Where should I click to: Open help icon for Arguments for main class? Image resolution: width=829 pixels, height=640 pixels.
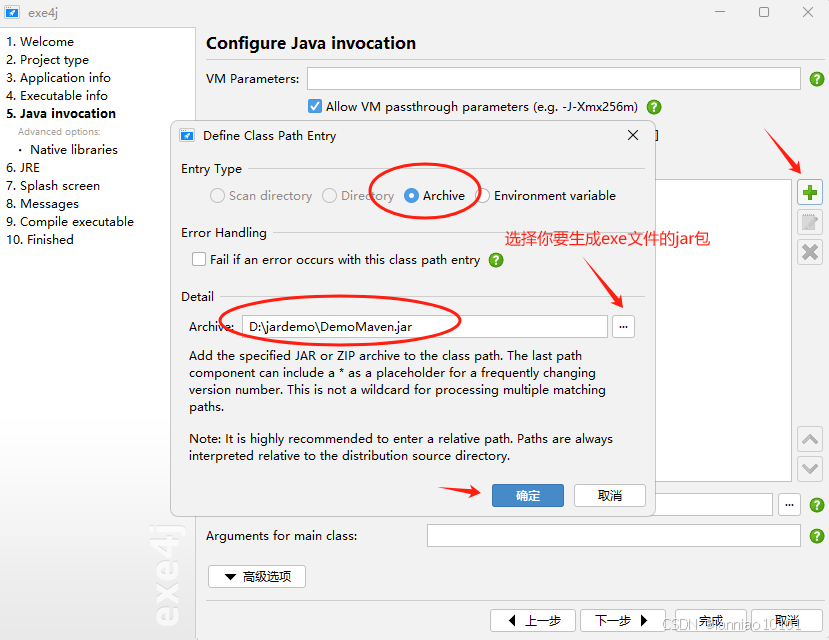pos(816,536)
